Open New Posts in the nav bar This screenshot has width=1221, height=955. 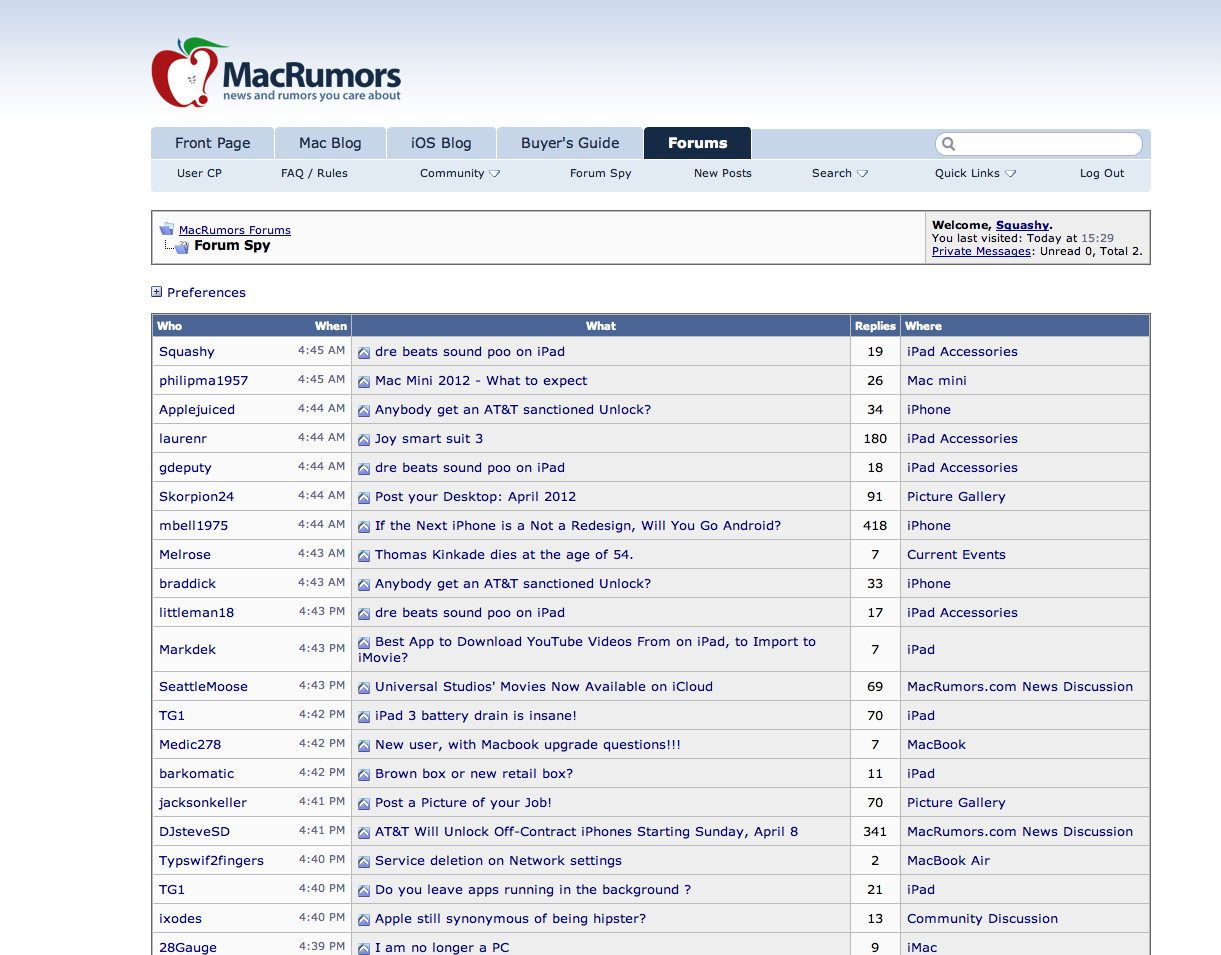[x=723, y=173]
